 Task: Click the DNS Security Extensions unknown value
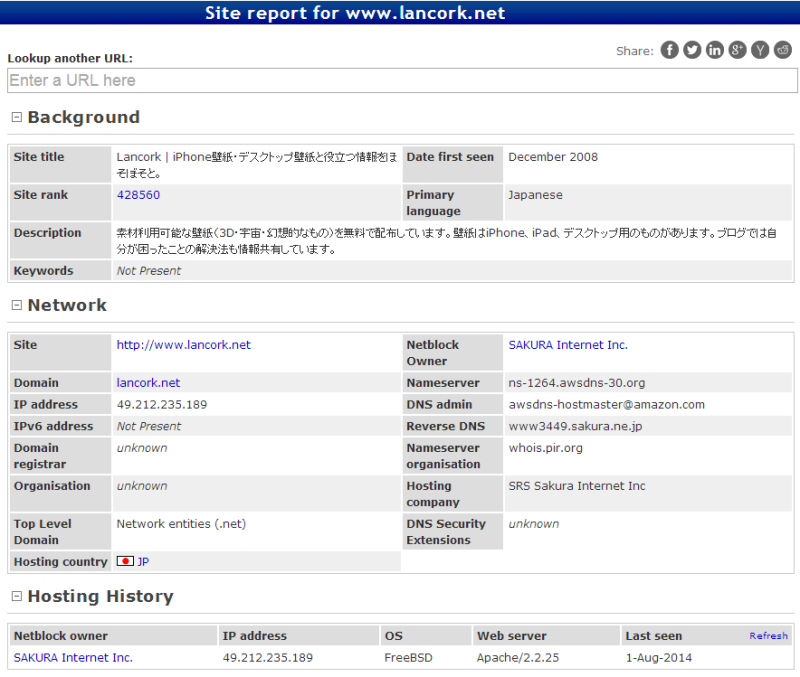[534, 524]
